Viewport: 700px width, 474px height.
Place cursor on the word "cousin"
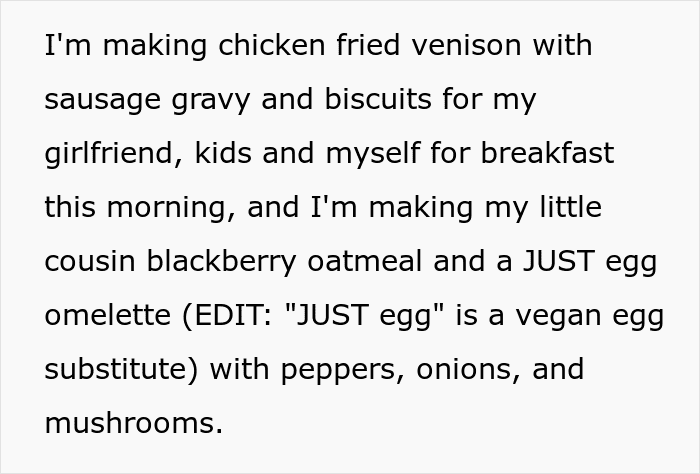(x=91, y=262)
